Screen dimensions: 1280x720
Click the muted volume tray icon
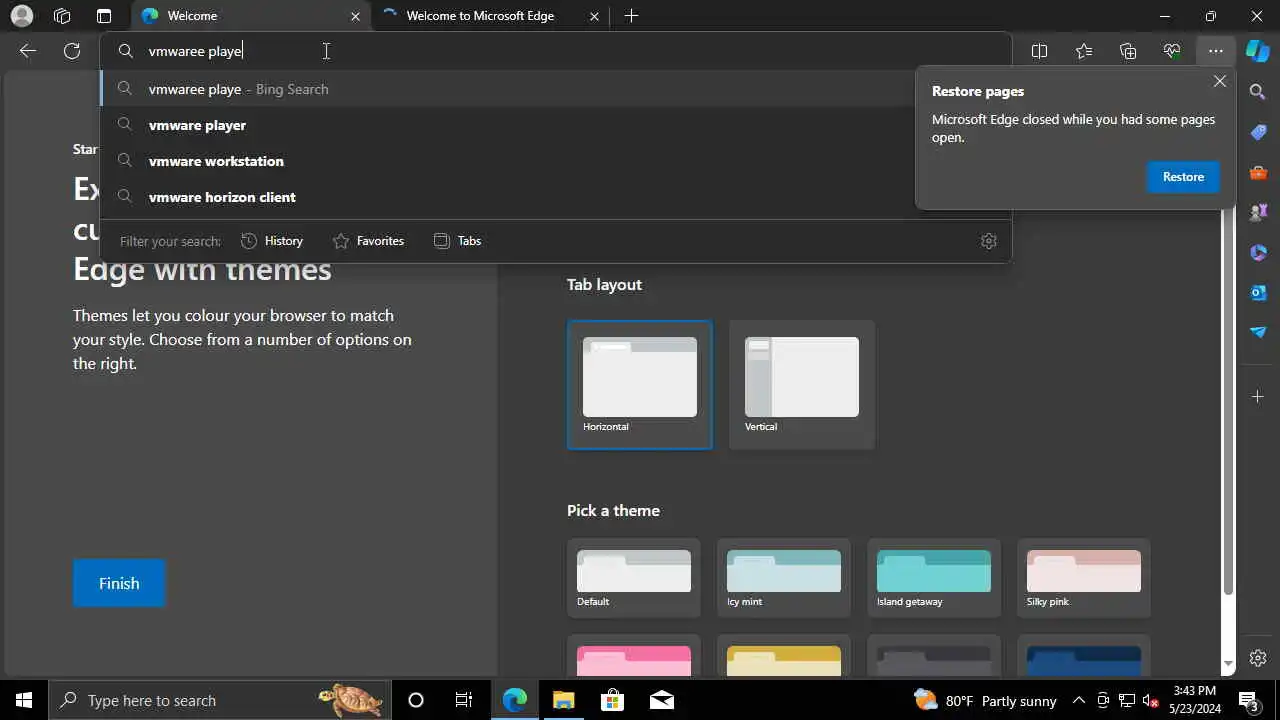(x=1151, y=700)
